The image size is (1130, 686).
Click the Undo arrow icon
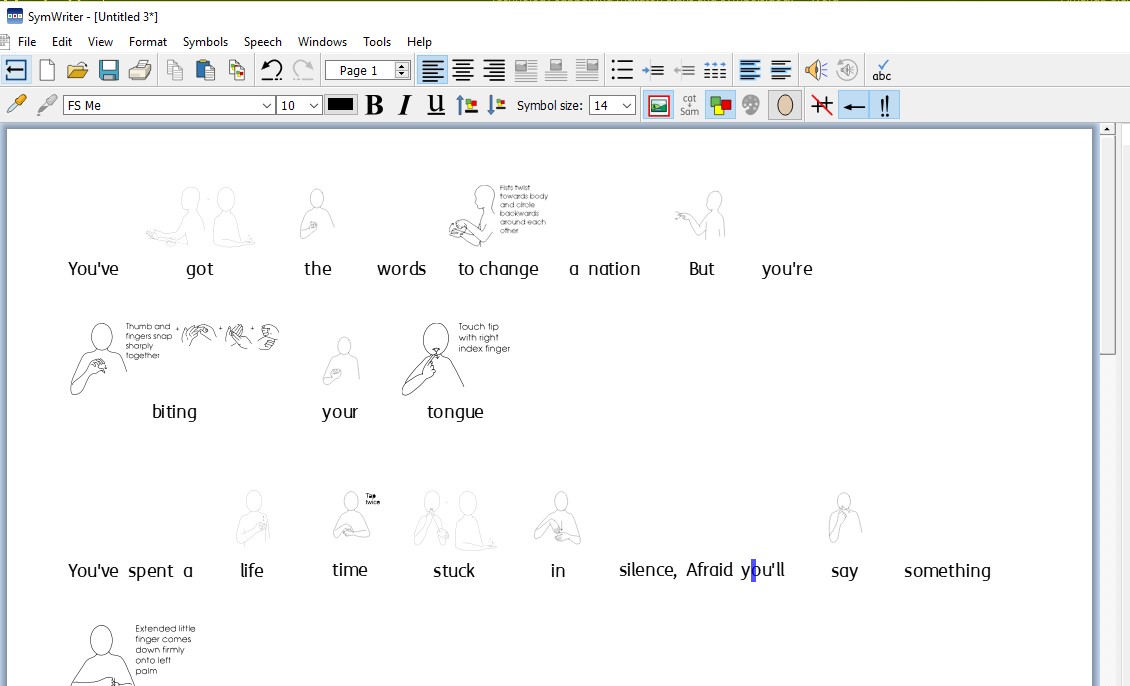271,70
